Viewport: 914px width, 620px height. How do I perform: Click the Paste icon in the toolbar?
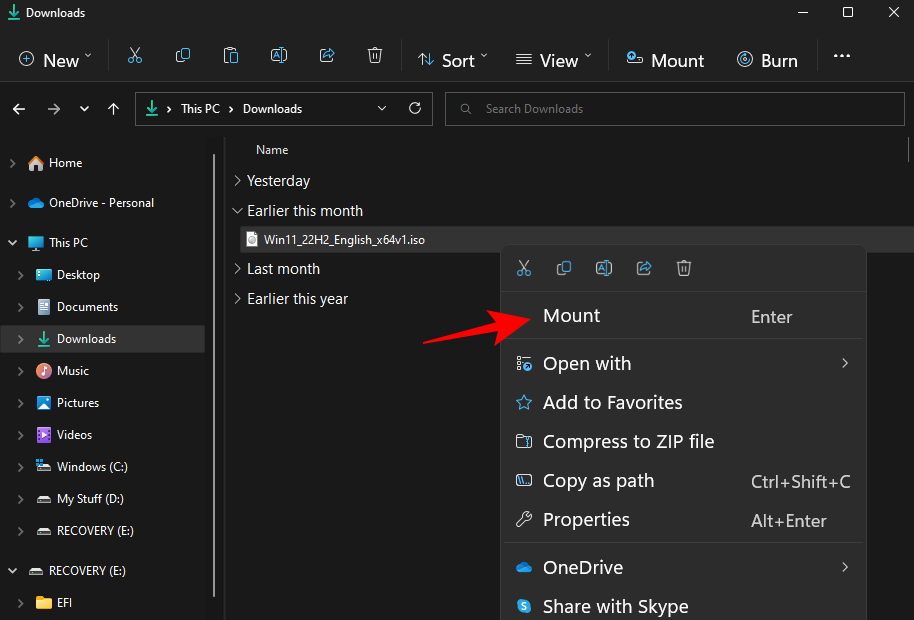click(231, 57)
